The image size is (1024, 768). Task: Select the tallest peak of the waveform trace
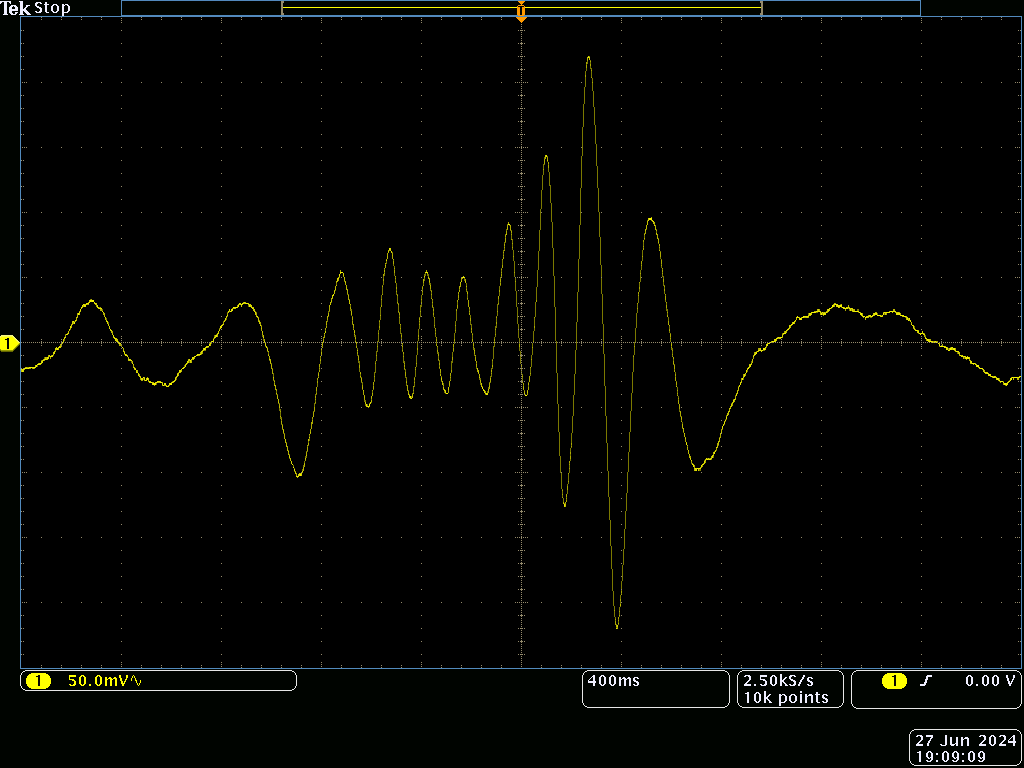click(x=588, y=60)
